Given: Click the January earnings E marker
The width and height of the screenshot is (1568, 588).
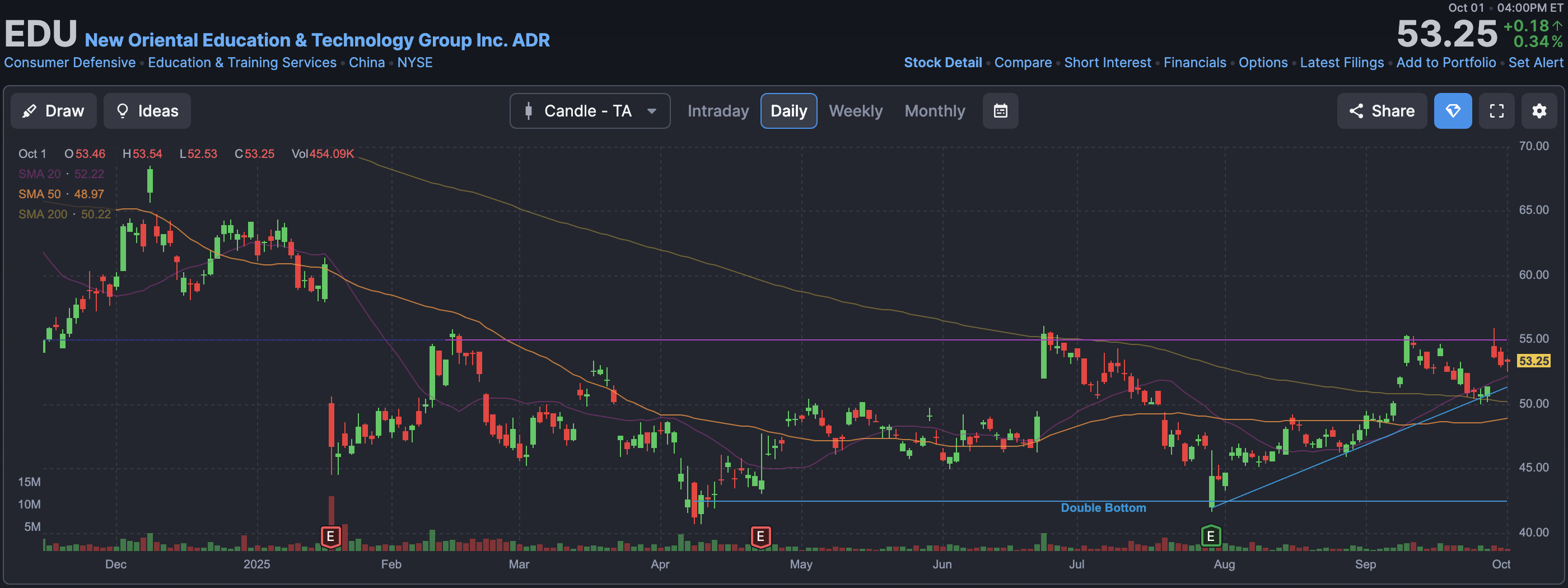Looking at the screenshot, I should coord(330,536).
